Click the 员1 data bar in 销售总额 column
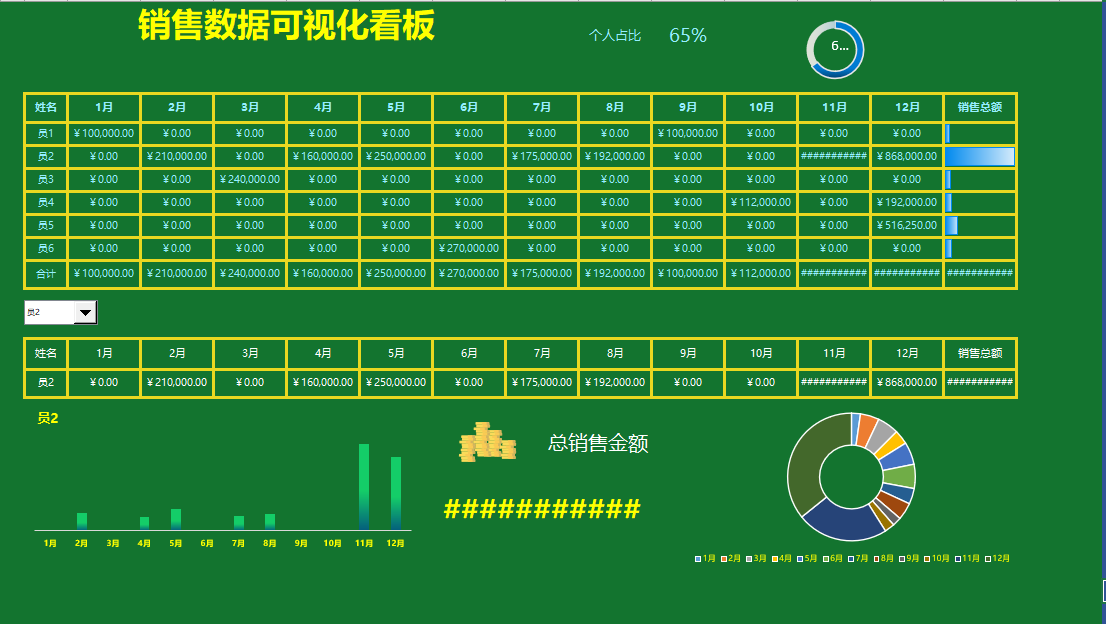The width and height of the screenshot is (1106, 624). pos(948,133)
